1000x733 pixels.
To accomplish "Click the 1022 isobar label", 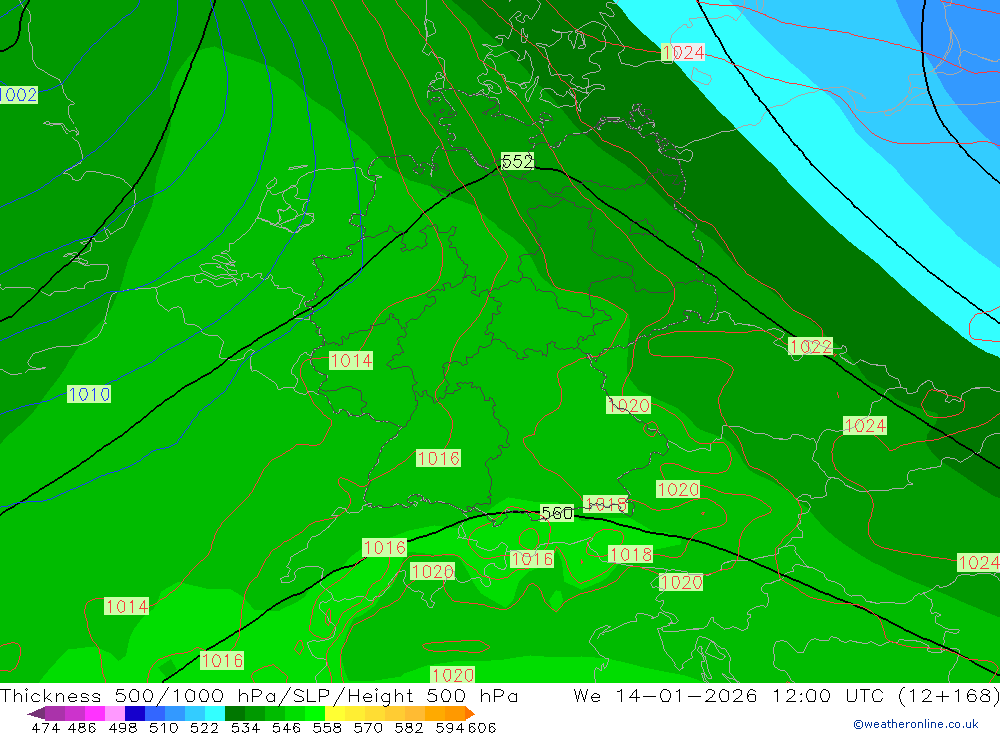I will pyautogui.click(x=811, y=346).
